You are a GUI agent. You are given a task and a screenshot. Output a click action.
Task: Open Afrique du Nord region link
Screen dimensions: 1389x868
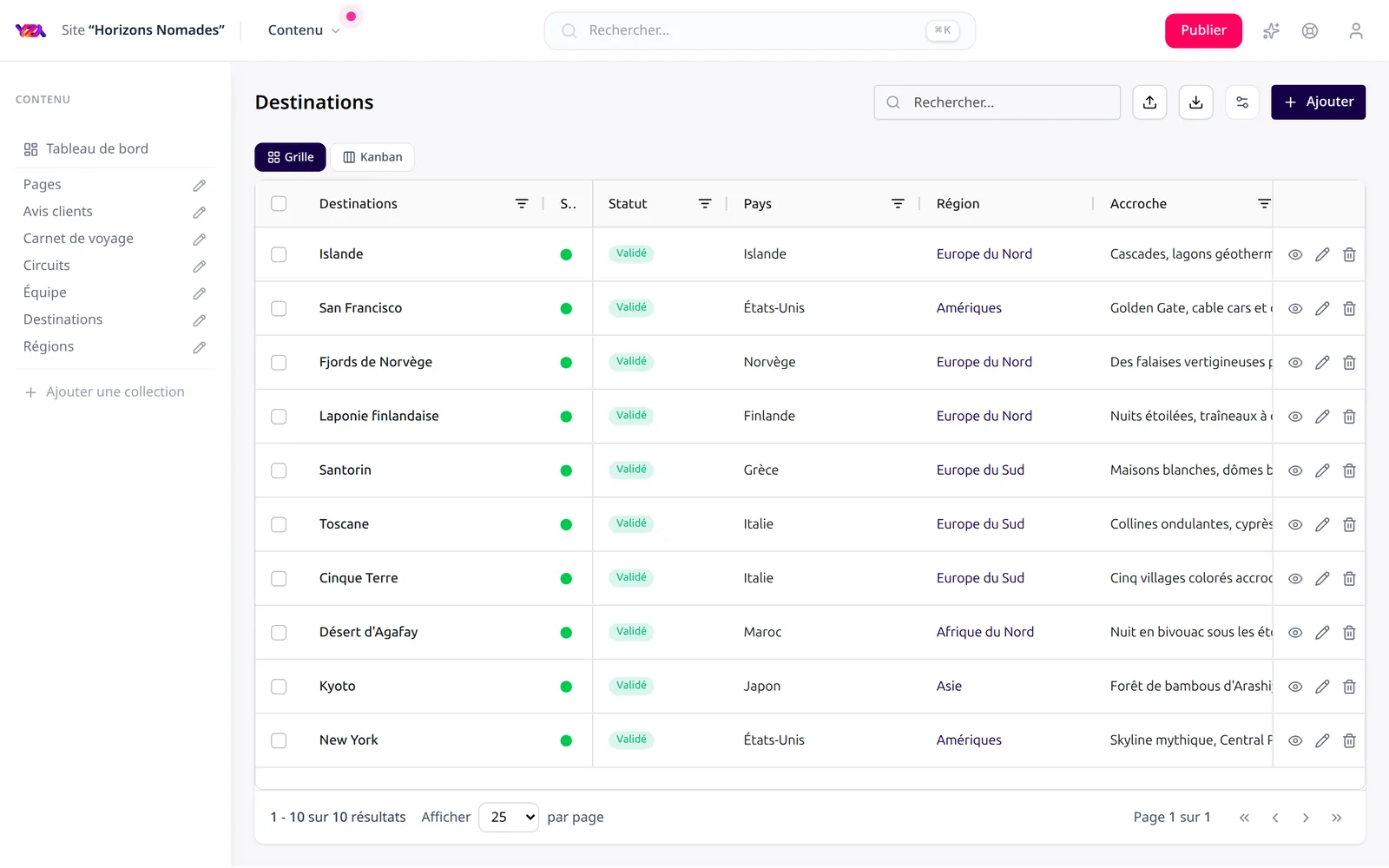985,632
